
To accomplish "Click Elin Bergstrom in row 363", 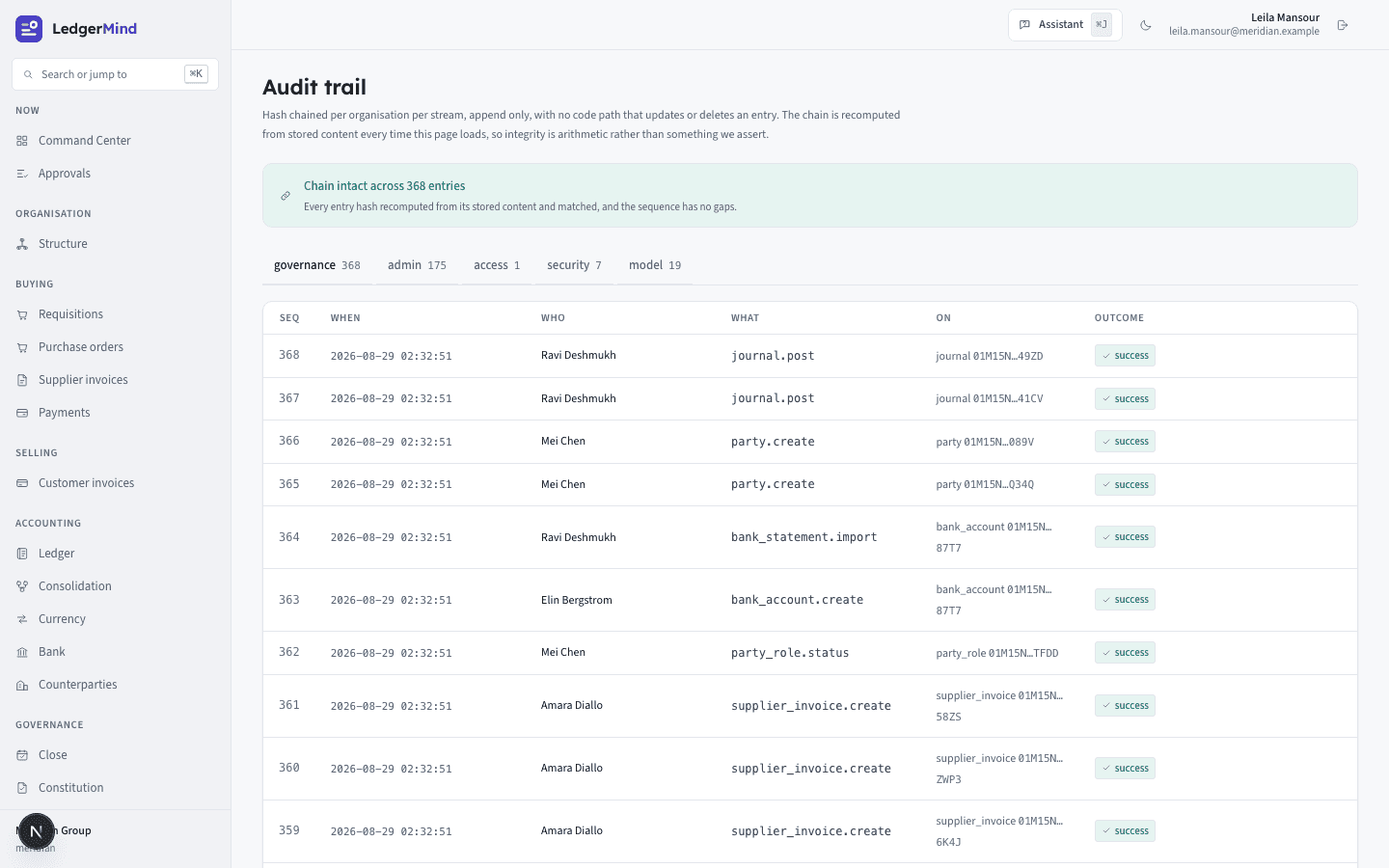I will coord(577,600).
